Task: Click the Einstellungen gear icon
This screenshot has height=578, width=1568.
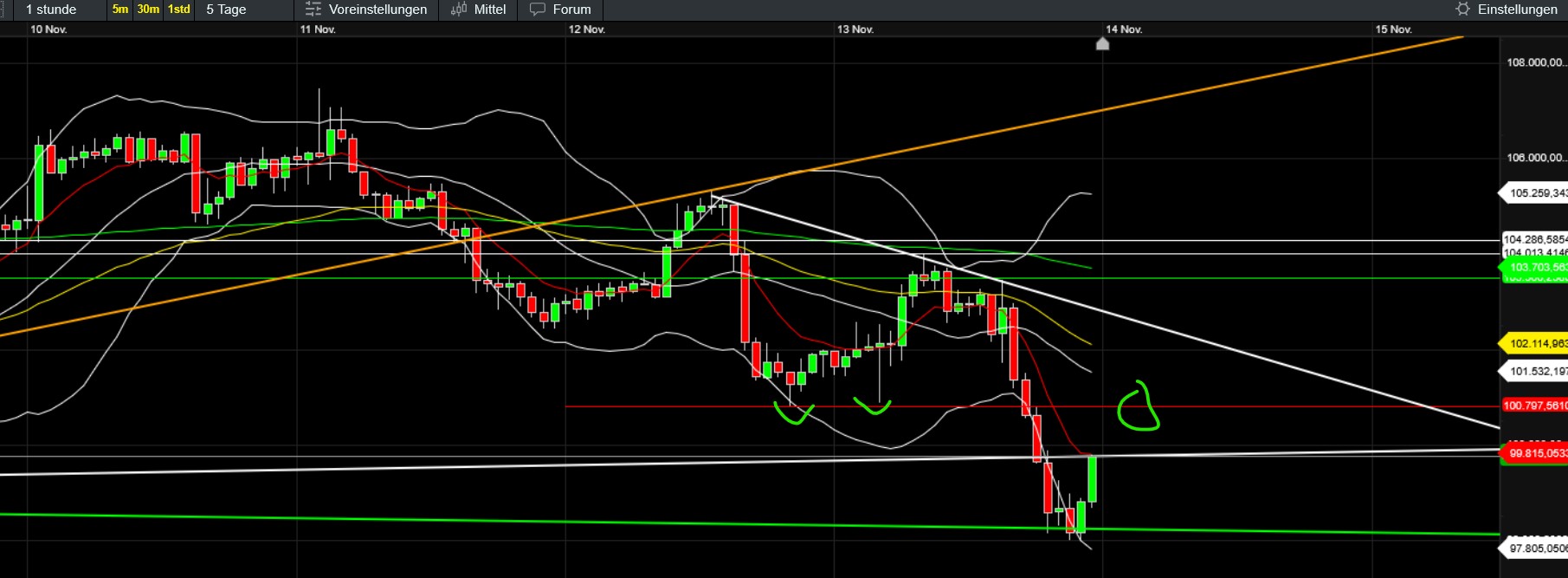Action: coord(1462,10)
